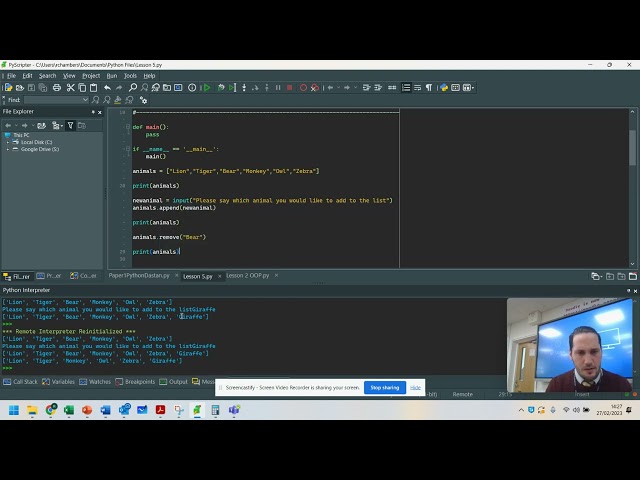Toggle highlight search matches icon

118,100
